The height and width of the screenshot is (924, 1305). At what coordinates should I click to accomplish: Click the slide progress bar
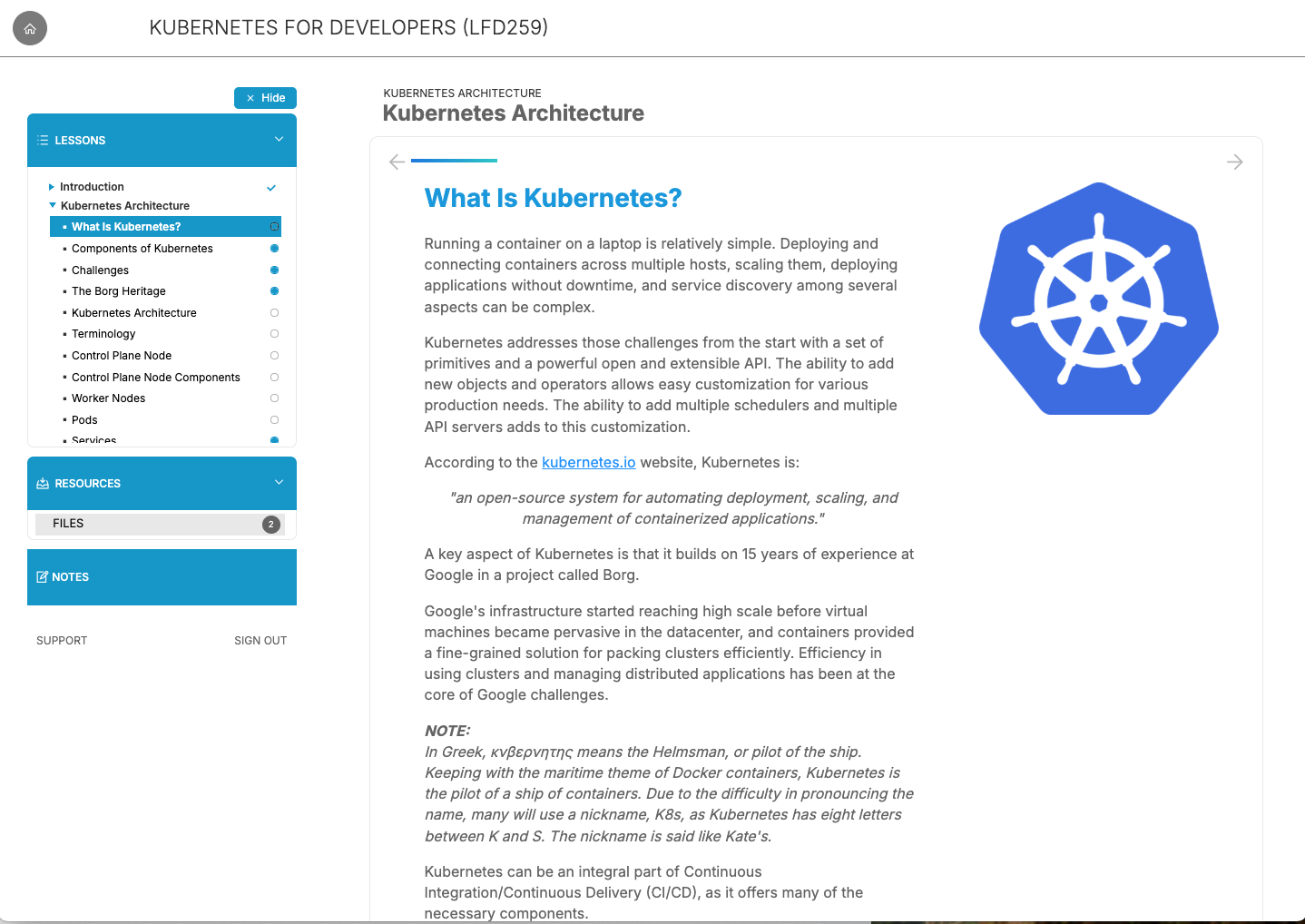point(454,161)
